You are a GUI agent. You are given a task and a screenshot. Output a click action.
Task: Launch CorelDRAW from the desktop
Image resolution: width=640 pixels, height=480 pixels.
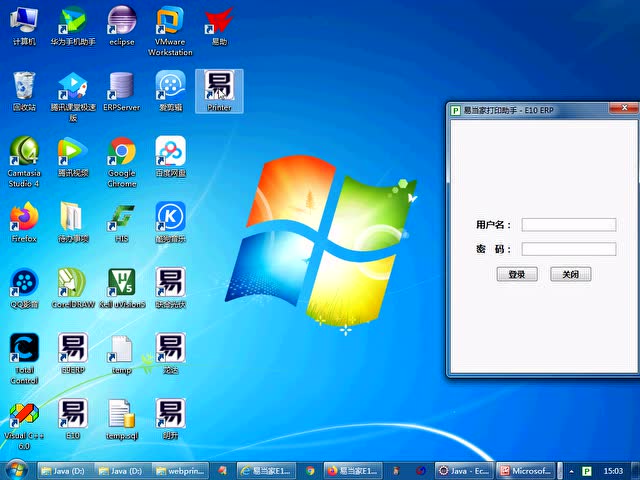click(73, 288)
